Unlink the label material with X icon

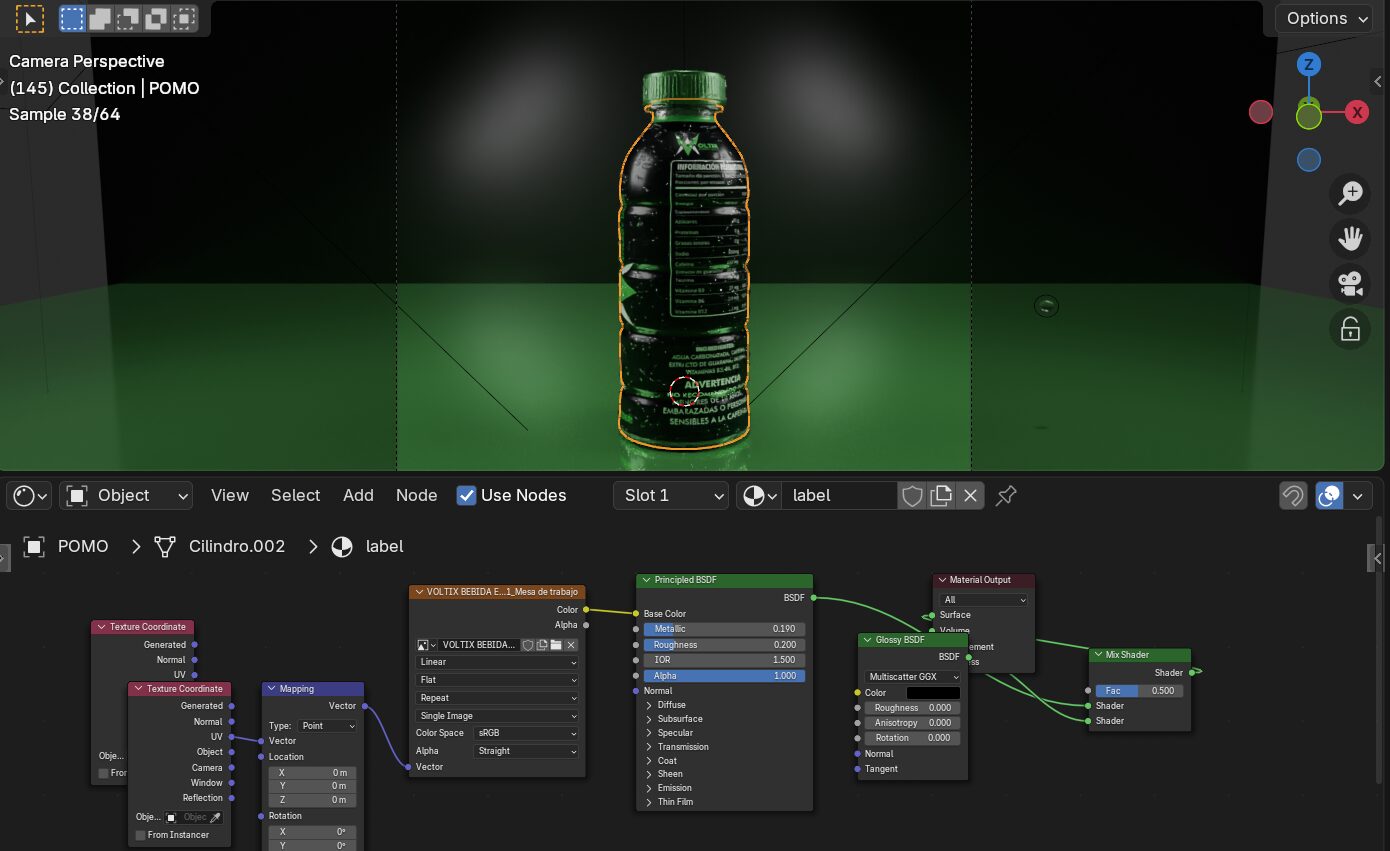click(x=970, y=496)
